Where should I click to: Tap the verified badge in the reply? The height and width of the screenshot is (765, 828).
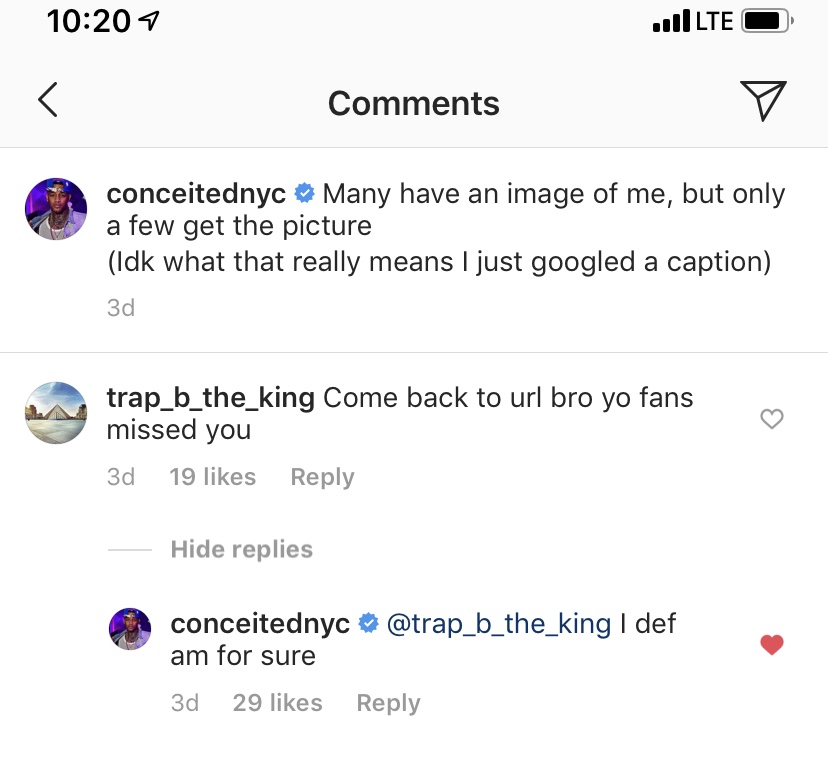[368, 624]
